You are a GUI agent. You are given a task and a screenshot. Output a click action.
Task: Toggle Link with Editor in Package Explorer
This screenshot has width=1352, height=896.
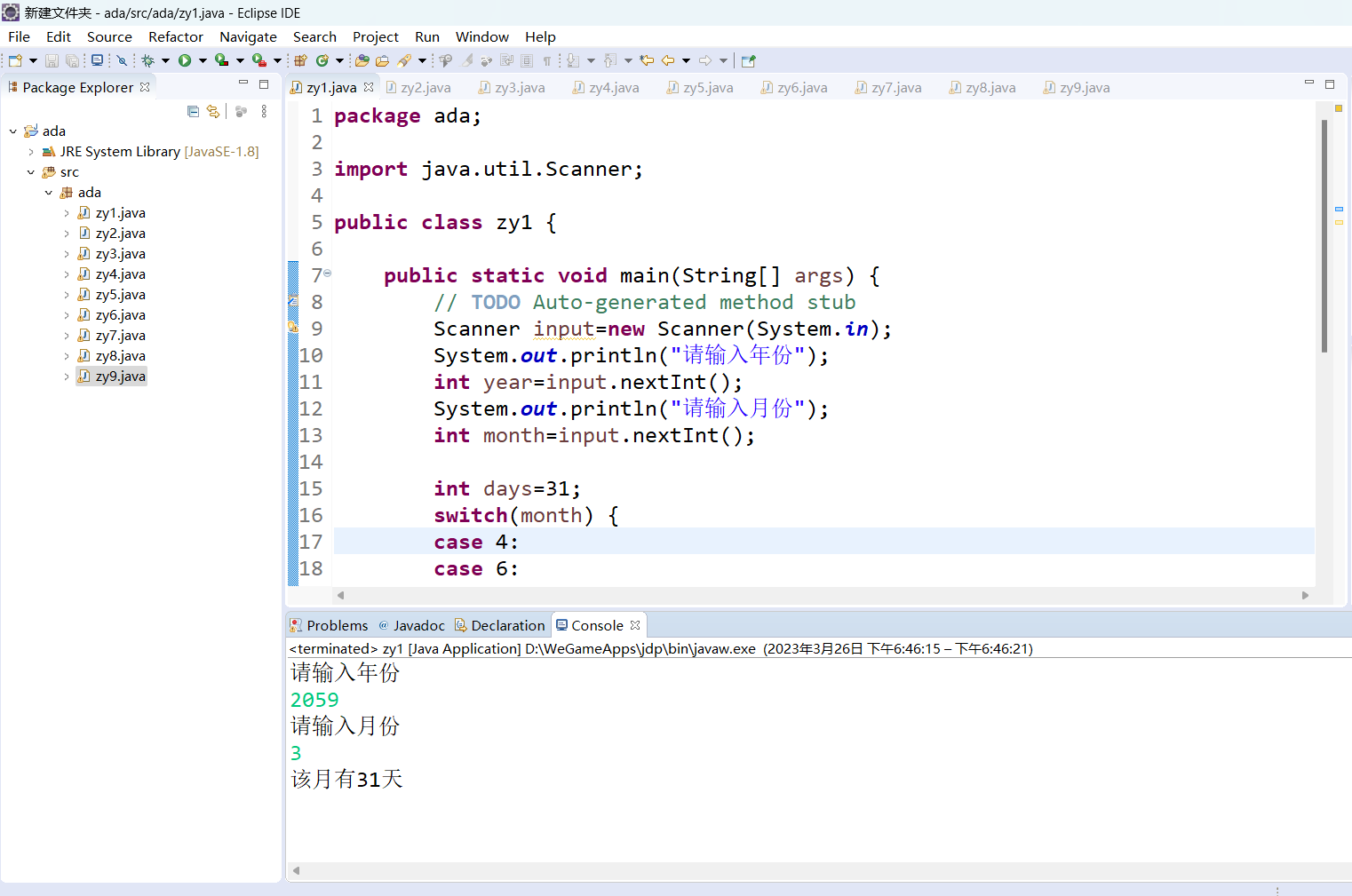[212, 111]
